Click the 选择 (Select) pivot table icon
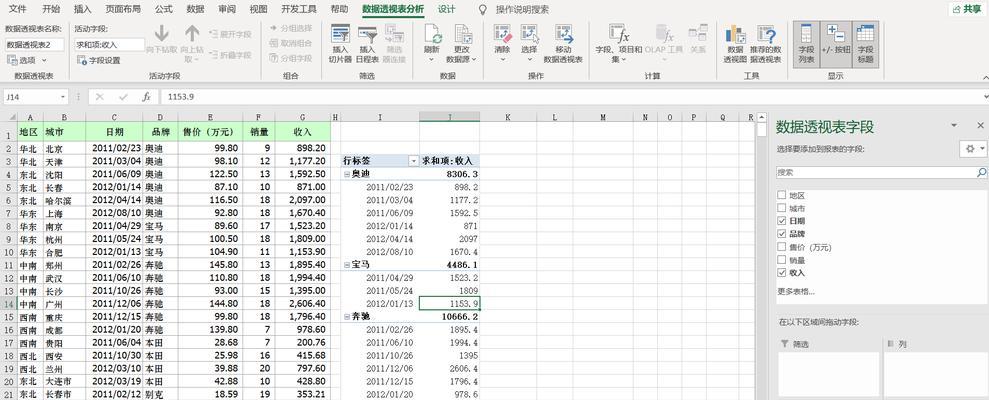This screenshot has height=400, width=989. pos(530,35)
